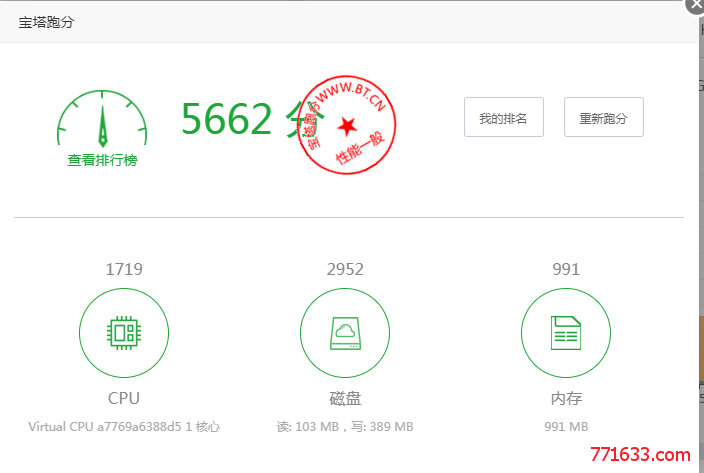Click the disk score 2952

coord(345,269)
